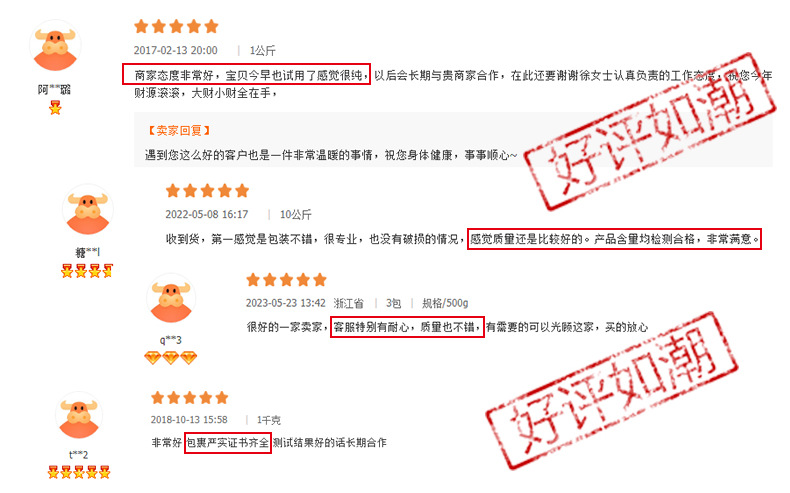The image size is (790, 493).
Task: Click the five-star rating of the 2022-05-08 review
Action: pos(208,191)
